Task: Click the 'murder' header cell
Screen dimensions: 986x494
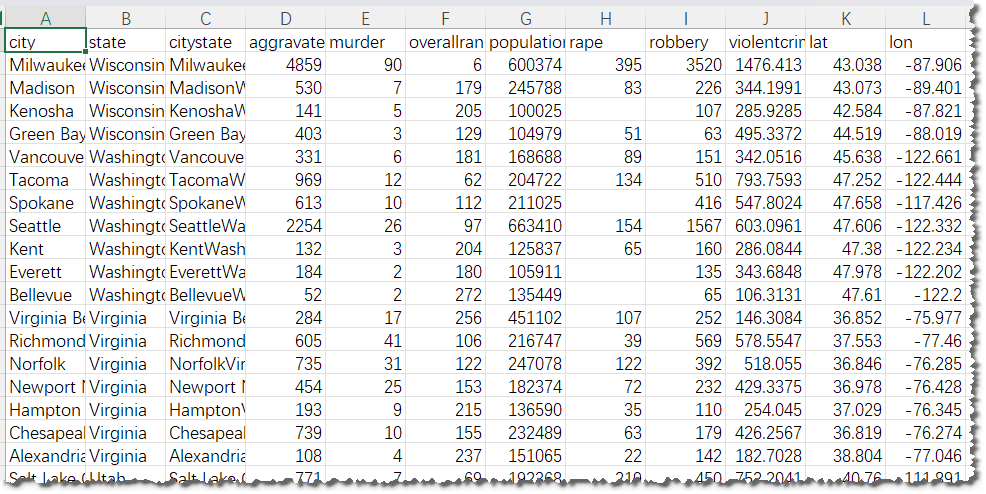Action: point(365,42)
